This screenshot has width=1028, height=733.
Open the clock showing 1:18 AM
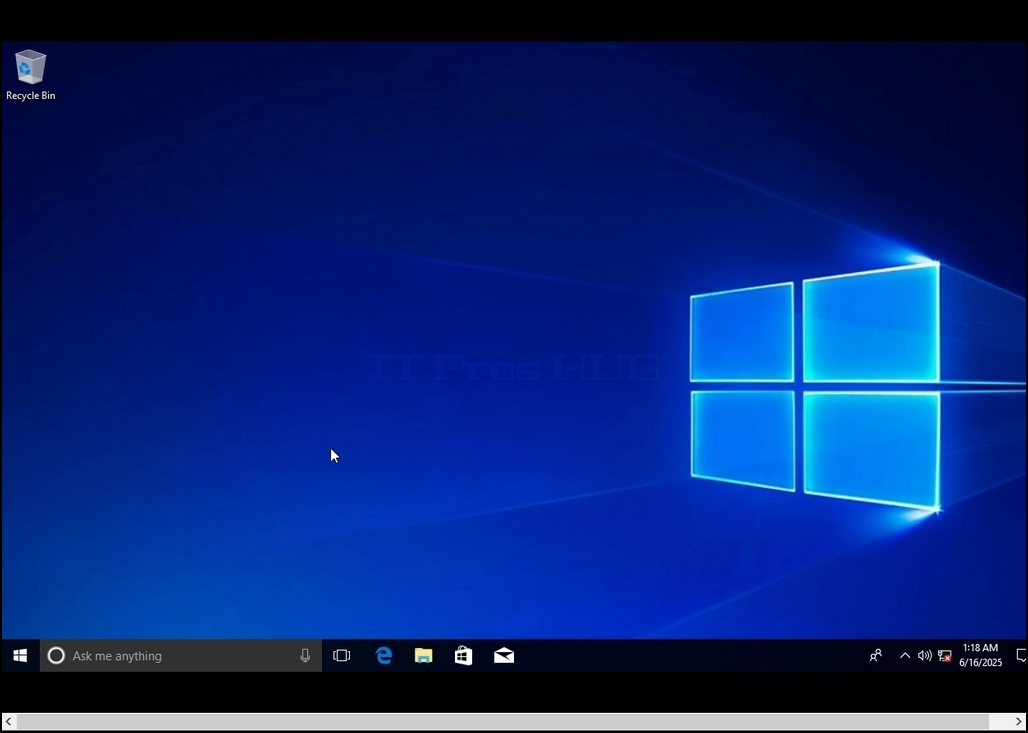click(981, 656)
